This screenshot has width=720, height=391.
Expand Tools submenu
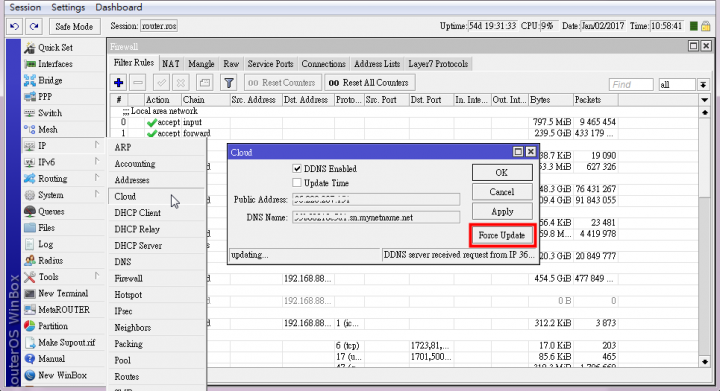(64, 277)
